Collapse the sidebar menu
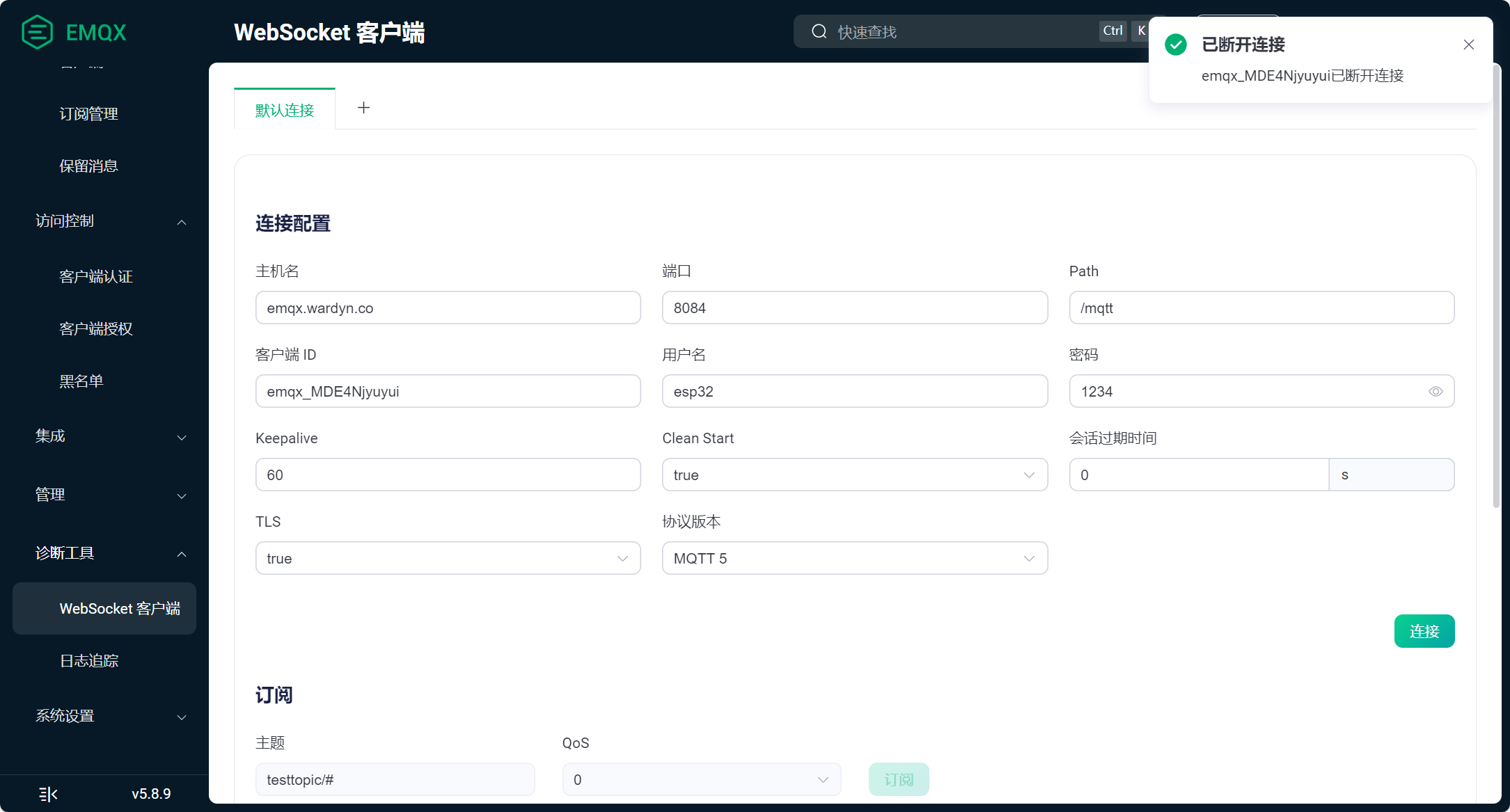 pos(48,794)
